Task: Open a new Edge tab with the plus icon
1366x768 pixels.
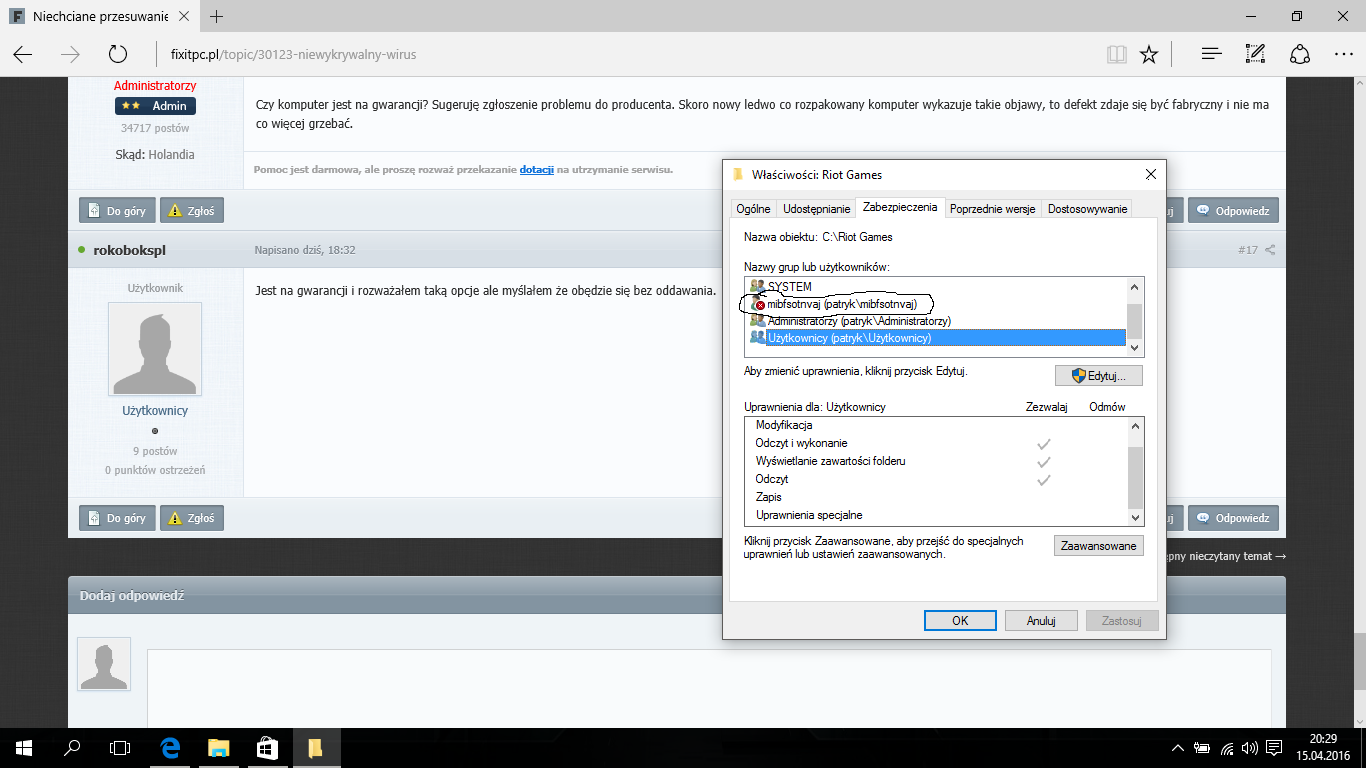Action: (x=217, y=16)
